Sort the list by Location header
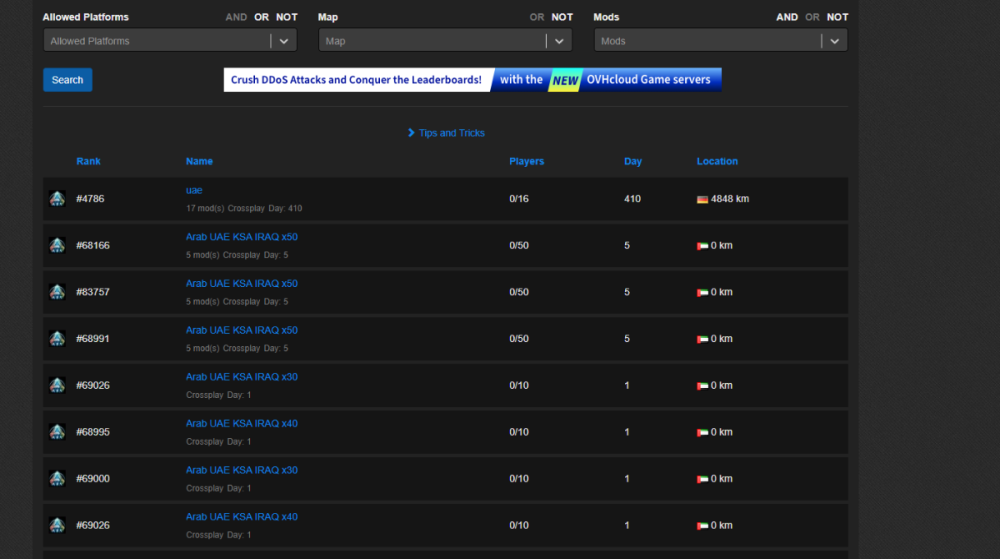The height and width of the screenshot is (559, 1000). pyautogui.click(x=717, y=161)
